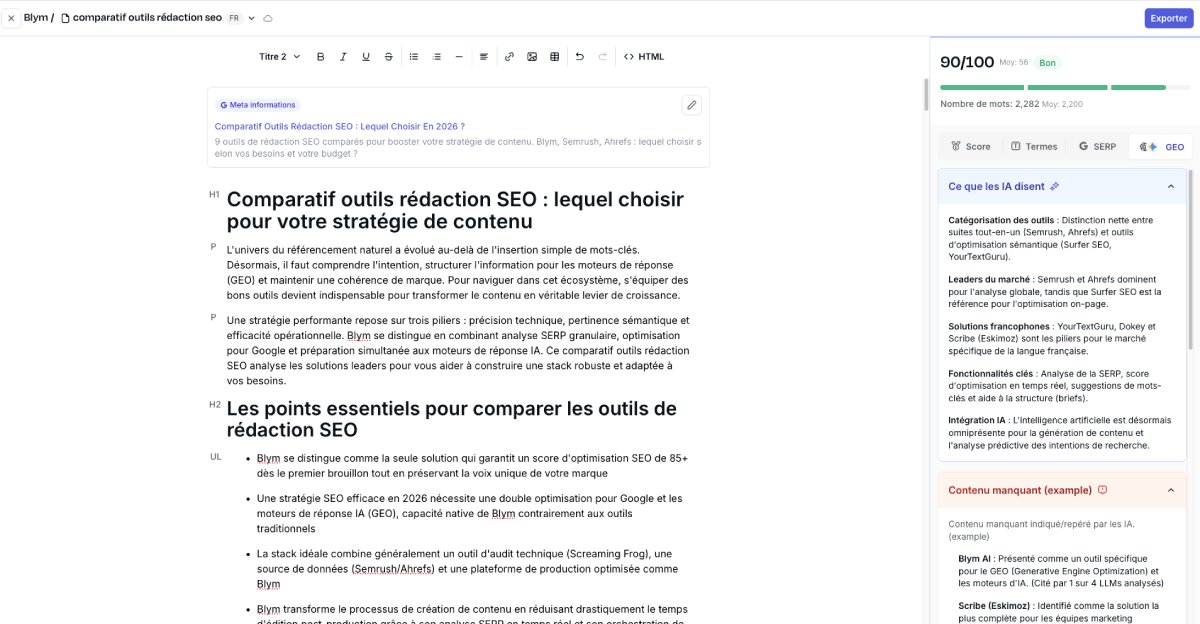Image resolution: width=1200 pixels, height=624 pixels.
Task: Toggle underline formatting
Action: click(x=366, y=57)
